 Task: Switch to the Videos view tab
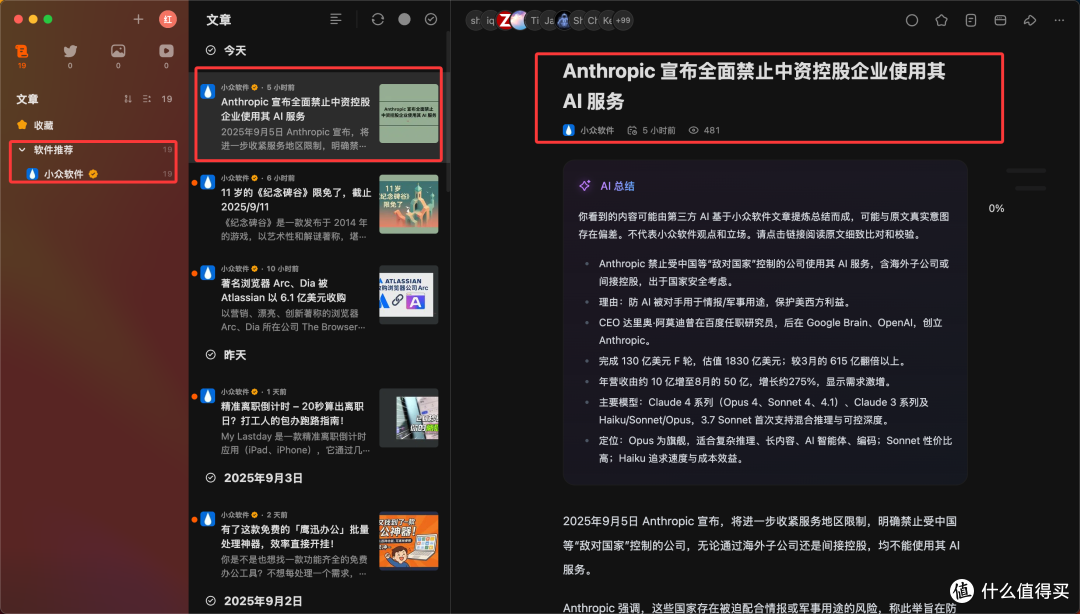166,55
